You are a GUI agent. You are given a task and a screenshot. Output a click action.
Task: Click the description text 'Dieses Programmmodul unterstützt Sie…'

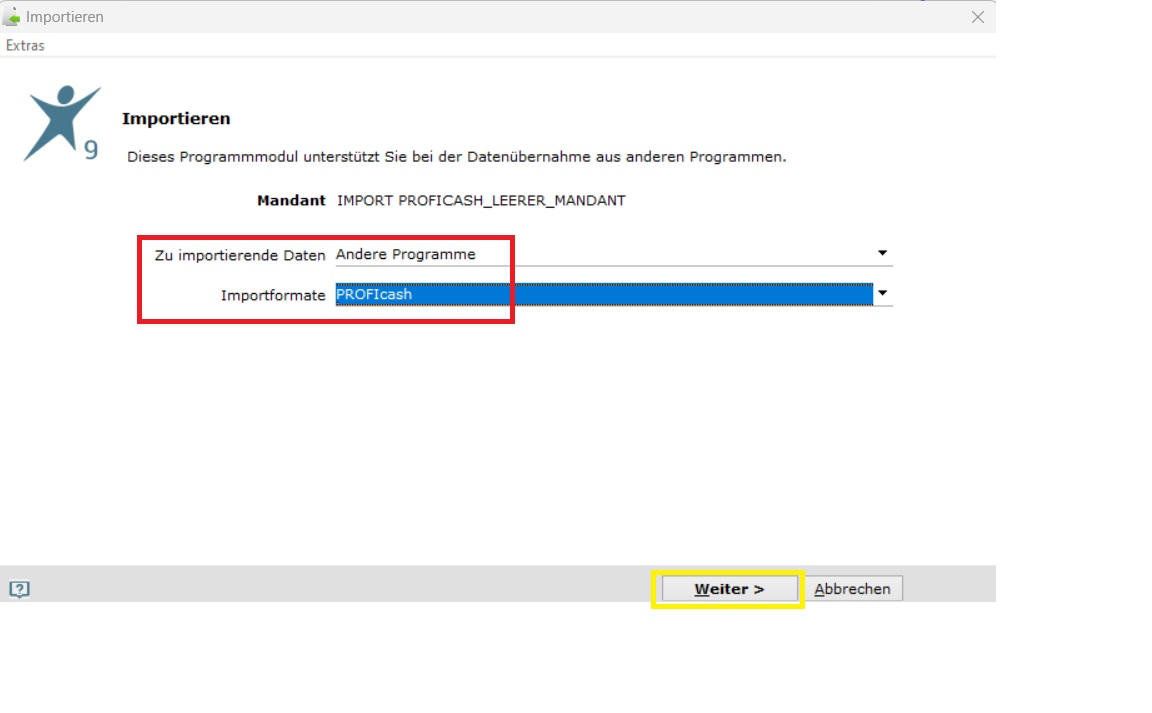456,157
